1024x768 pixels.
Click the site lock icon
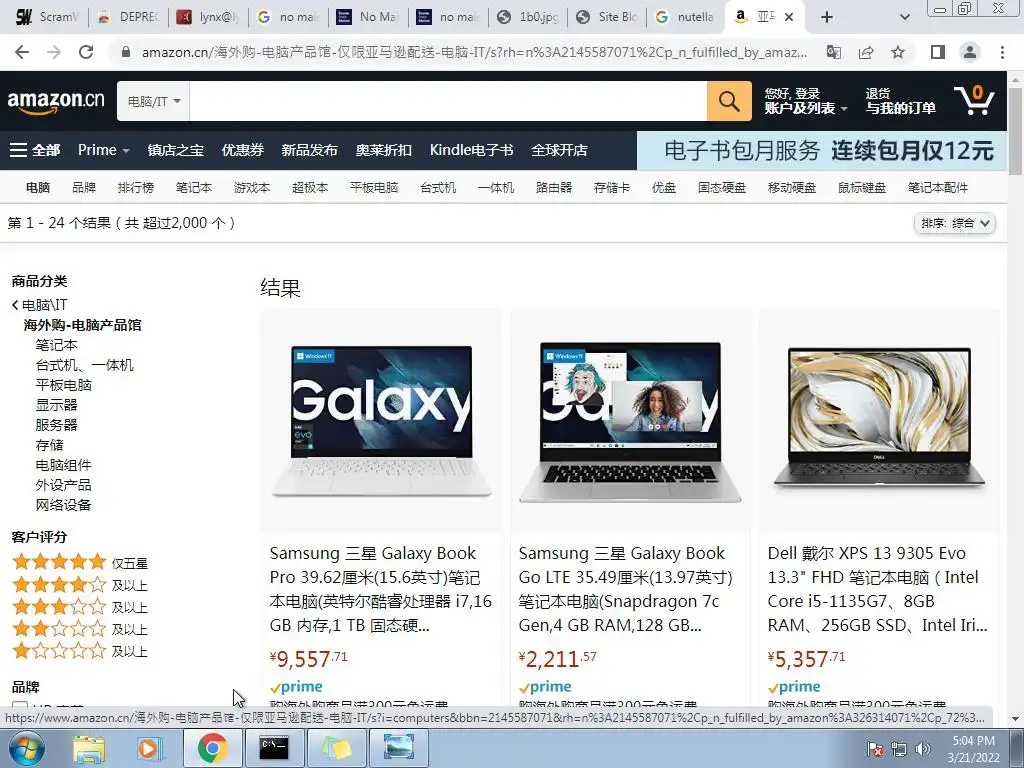coord(127,52)
